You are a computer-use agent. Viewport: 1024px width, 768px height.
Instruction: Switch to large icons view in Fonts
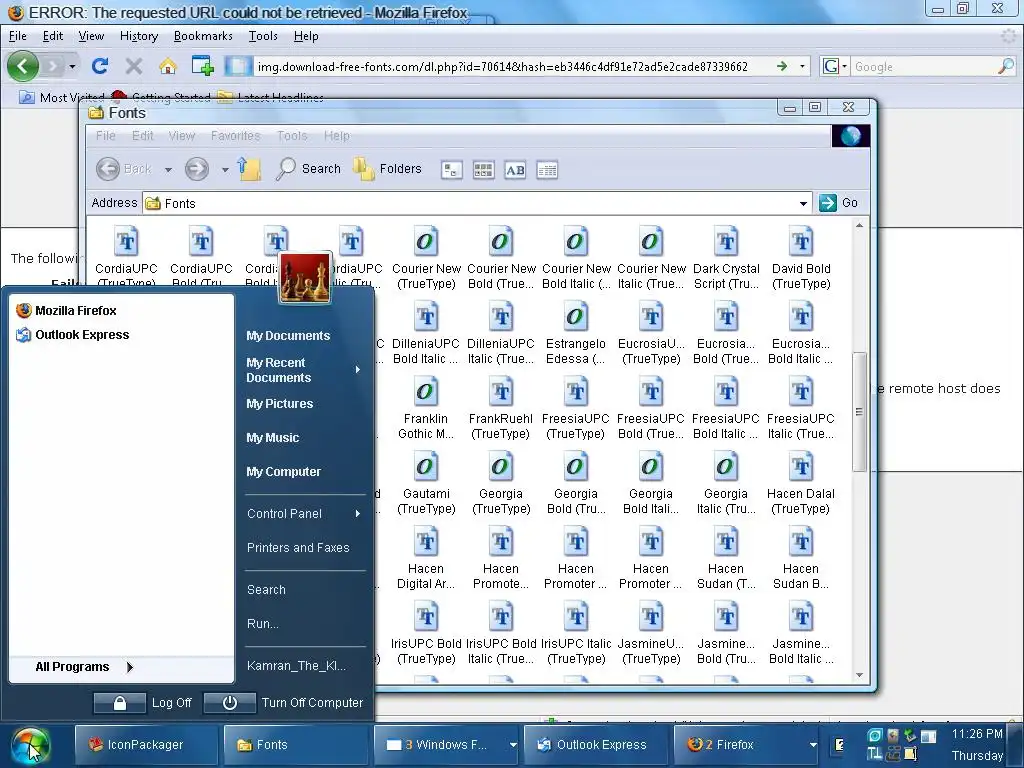click(451, 170)
